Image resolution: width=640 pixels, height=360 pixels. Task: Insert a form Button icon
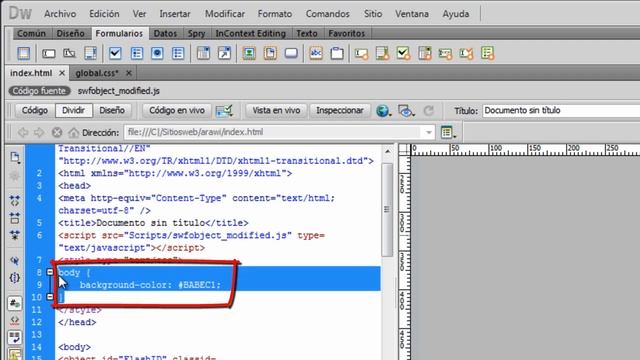tap(291, 53)
